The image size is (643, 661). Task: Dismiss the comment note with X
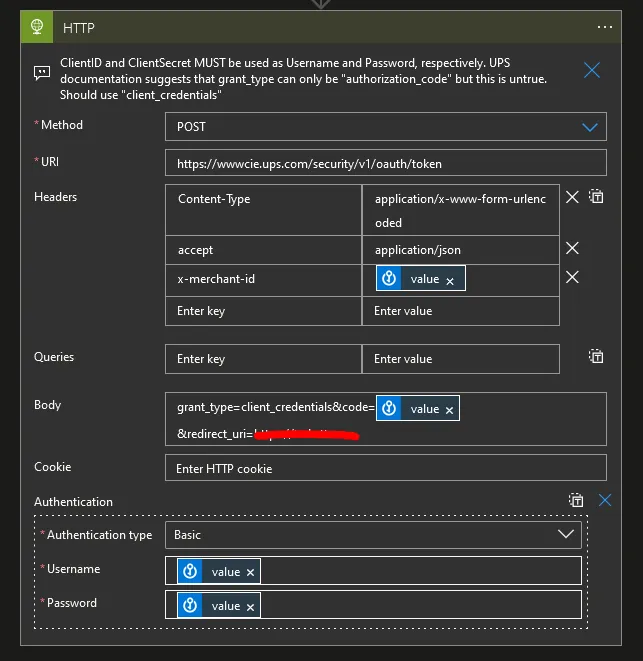592,70
